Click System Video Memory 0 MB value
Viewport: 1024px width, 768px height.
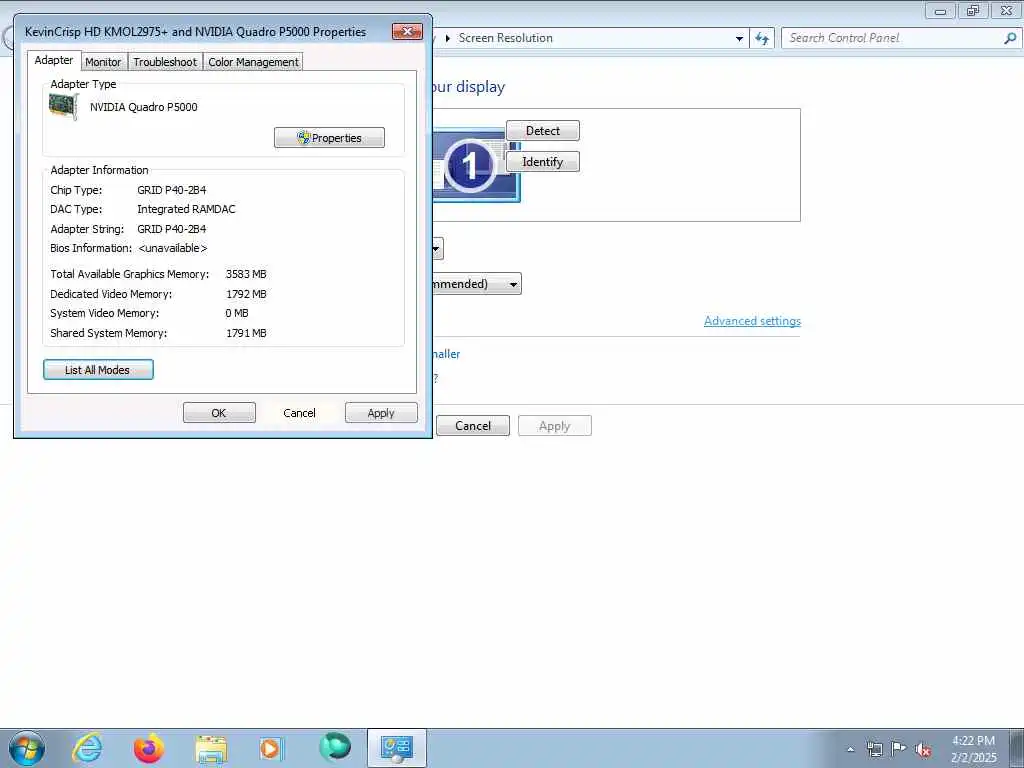tap(236, 313)
